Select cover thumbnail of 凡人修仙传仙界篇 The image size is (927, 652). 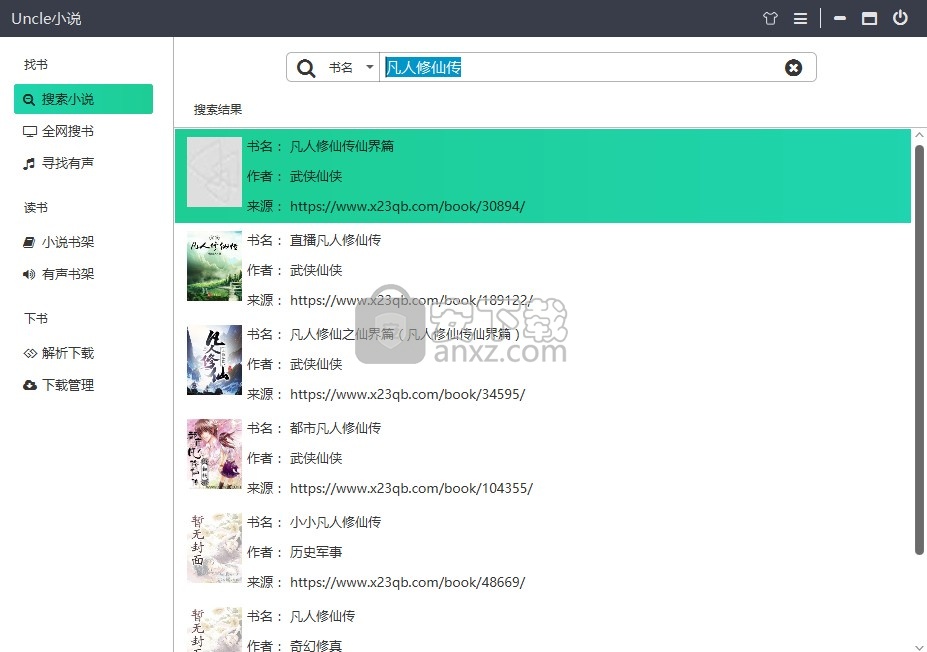coord(214,172)
